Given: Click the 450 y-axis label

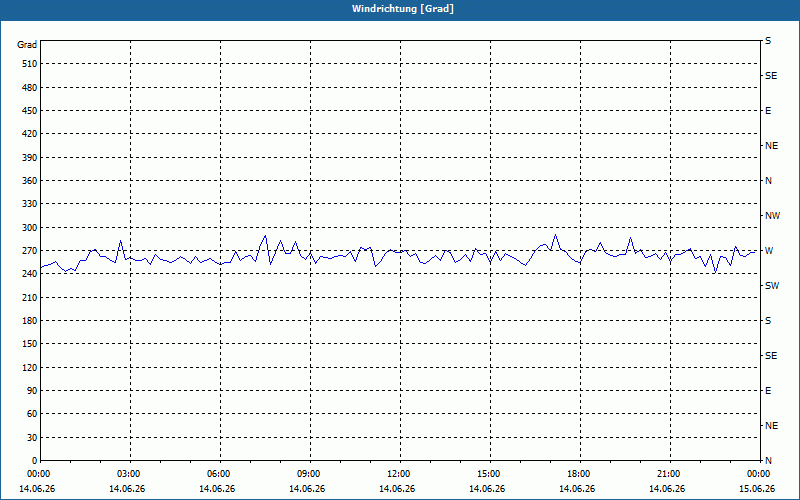Looking at the screenshot, I should (x=30, y=111).
